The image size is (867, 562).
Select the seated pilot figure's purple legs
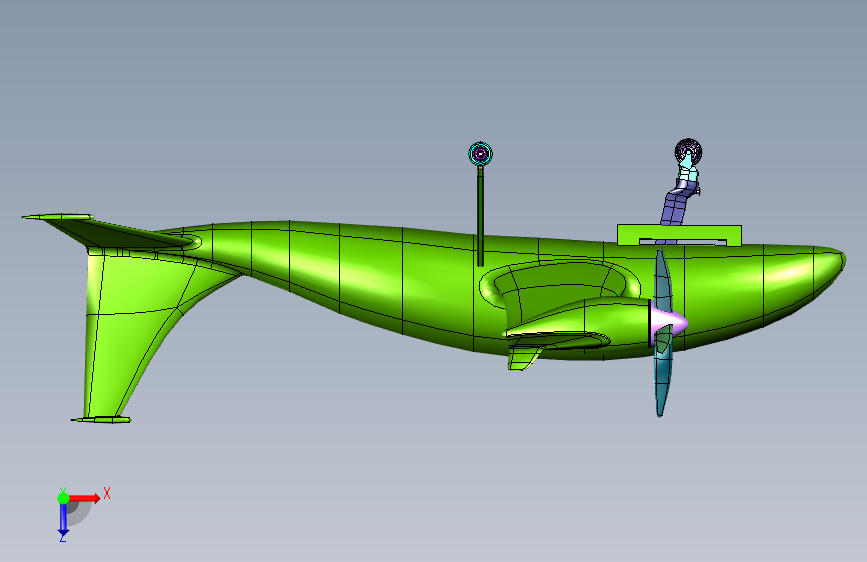[x=676, y=206]
